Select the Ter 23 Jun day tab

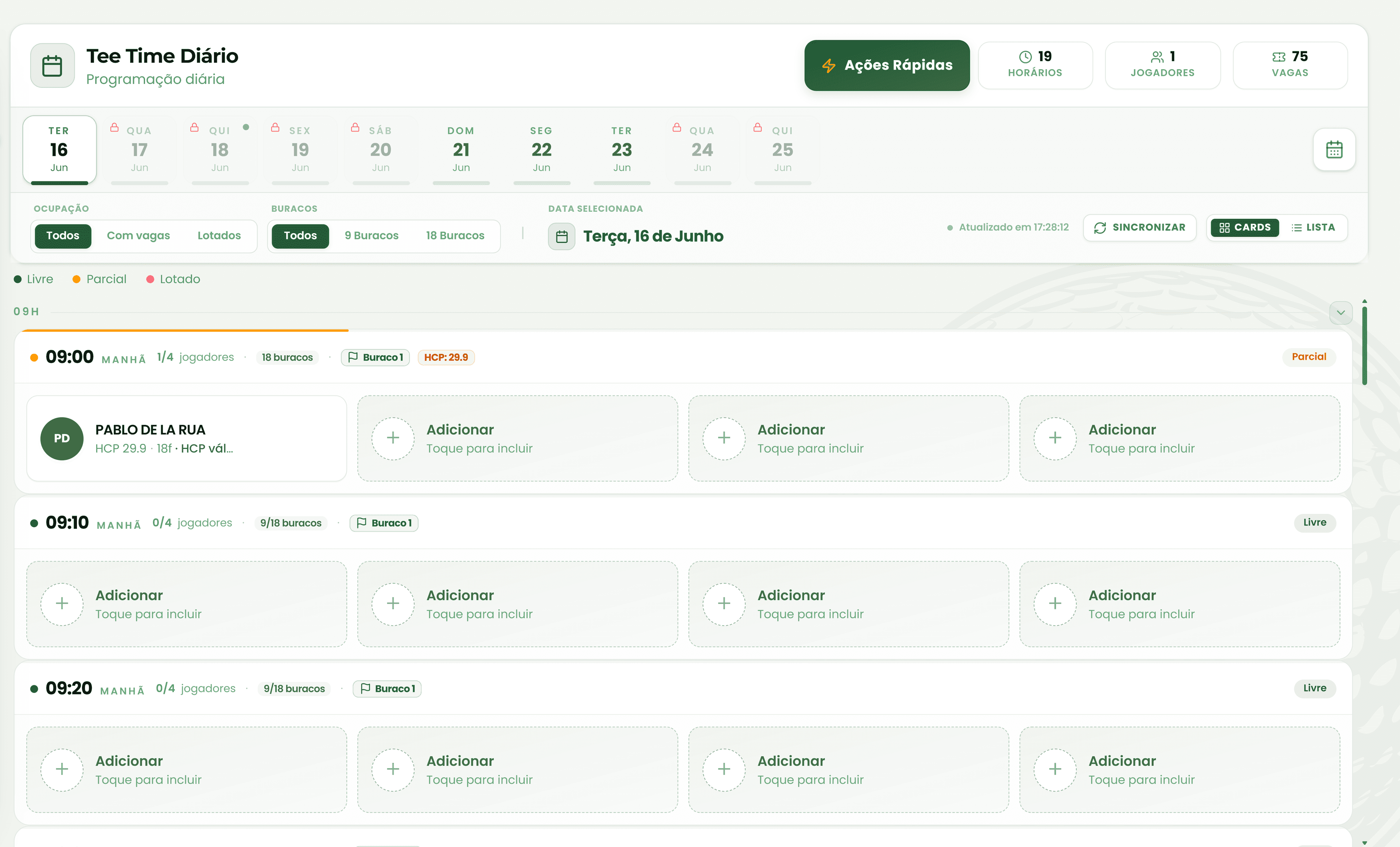click(x=622, y=150)
